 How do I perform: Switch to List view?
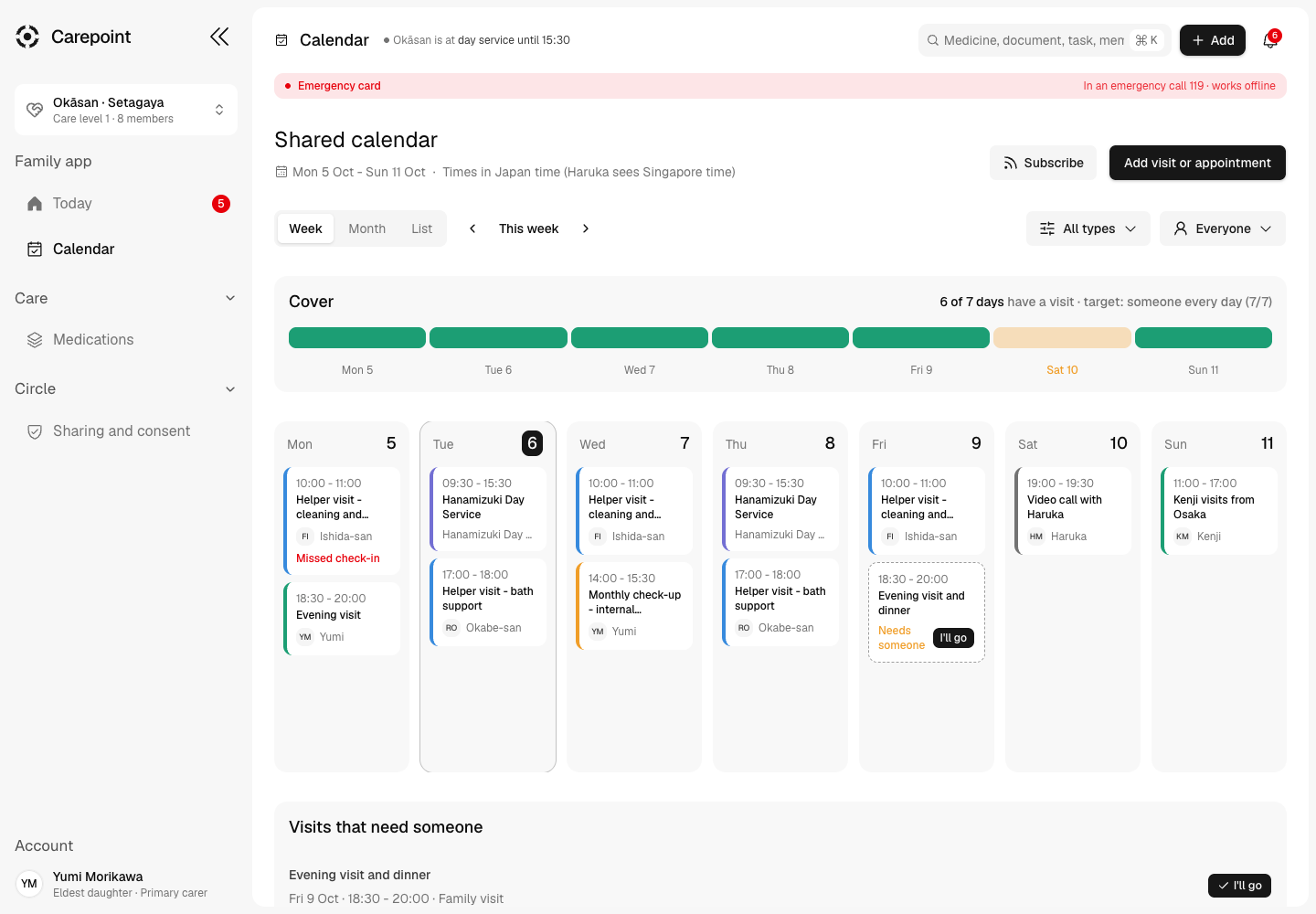click(421, 228)
